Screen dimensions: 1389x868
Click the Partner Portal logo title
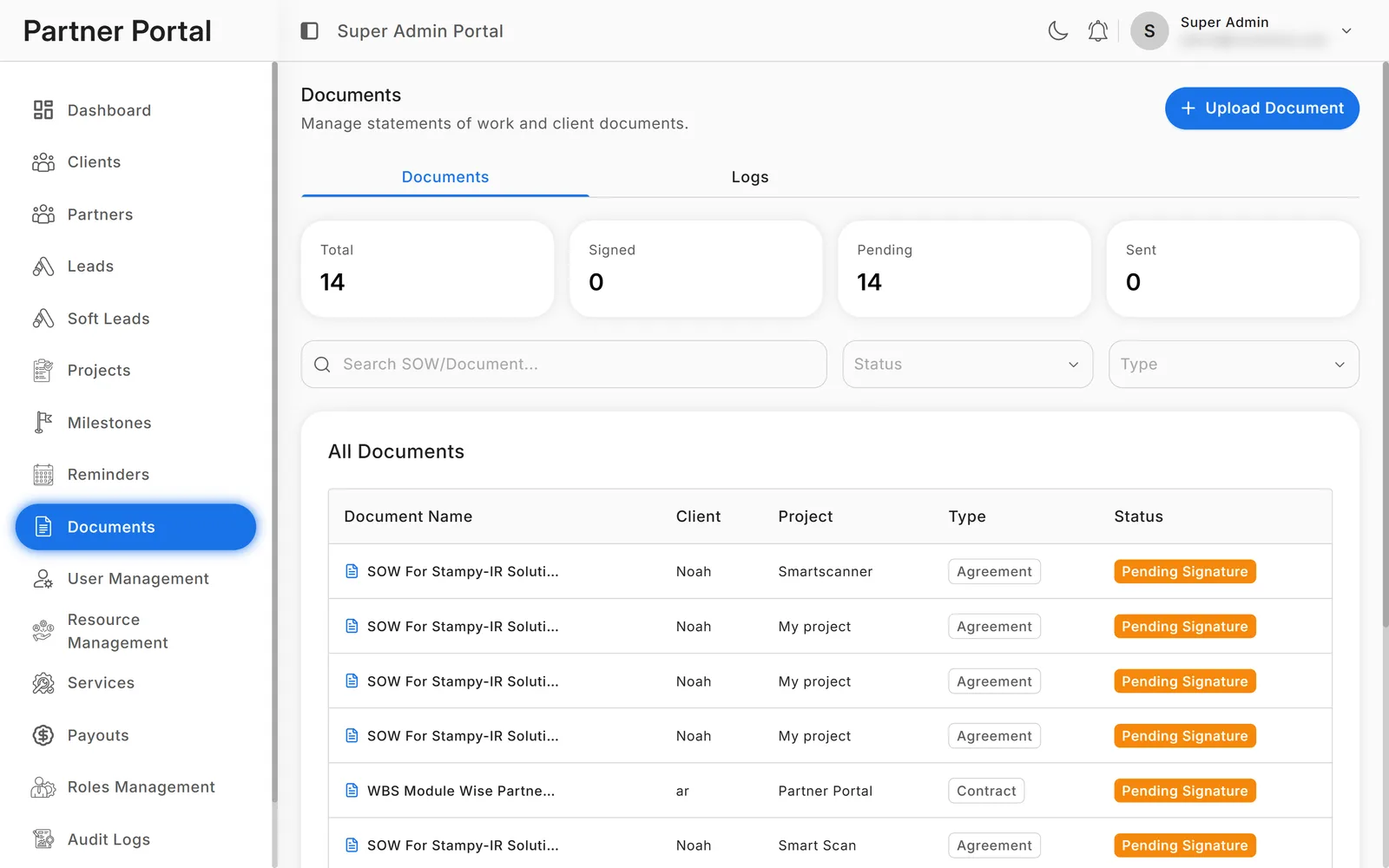pyautogui.click(x=117, y=31)
